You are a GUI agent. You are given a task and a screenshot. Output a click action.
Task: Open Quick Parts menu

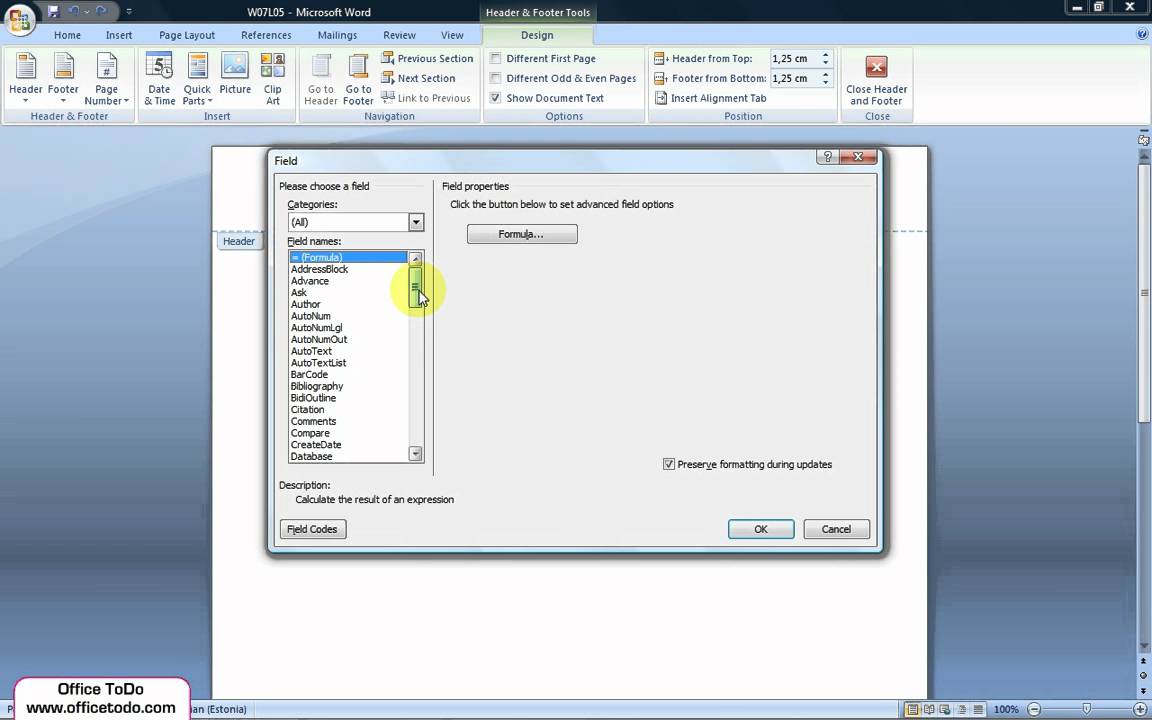(x=197, y=79)
